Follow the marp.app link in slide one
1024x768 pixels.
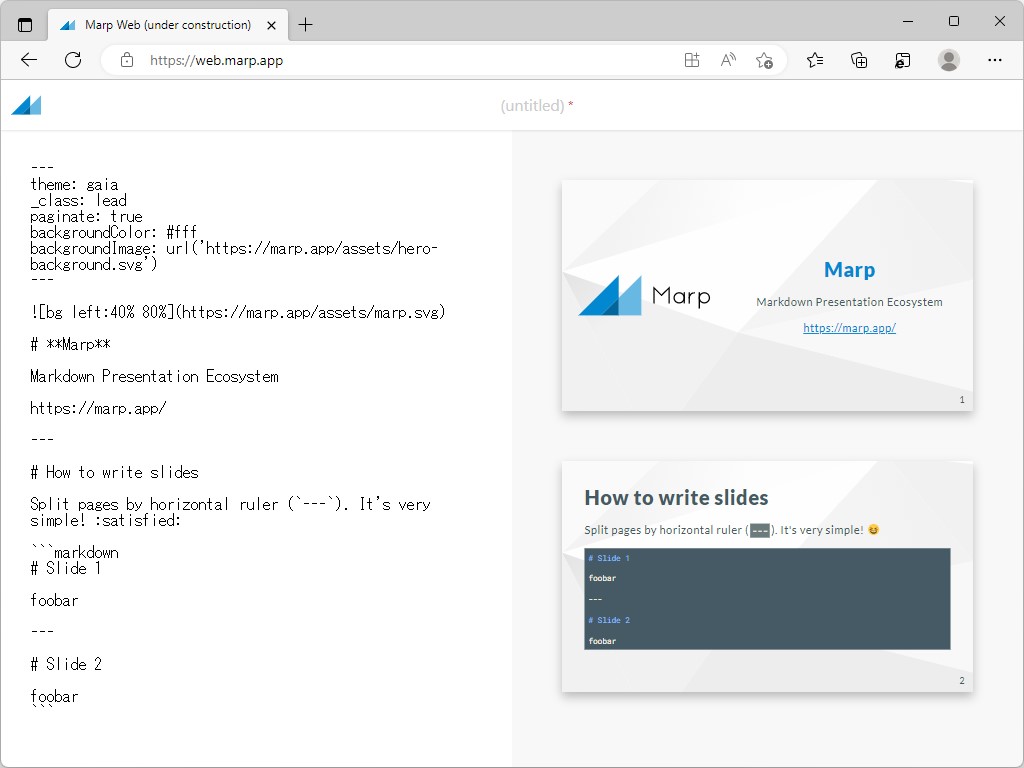pos(849,327)
